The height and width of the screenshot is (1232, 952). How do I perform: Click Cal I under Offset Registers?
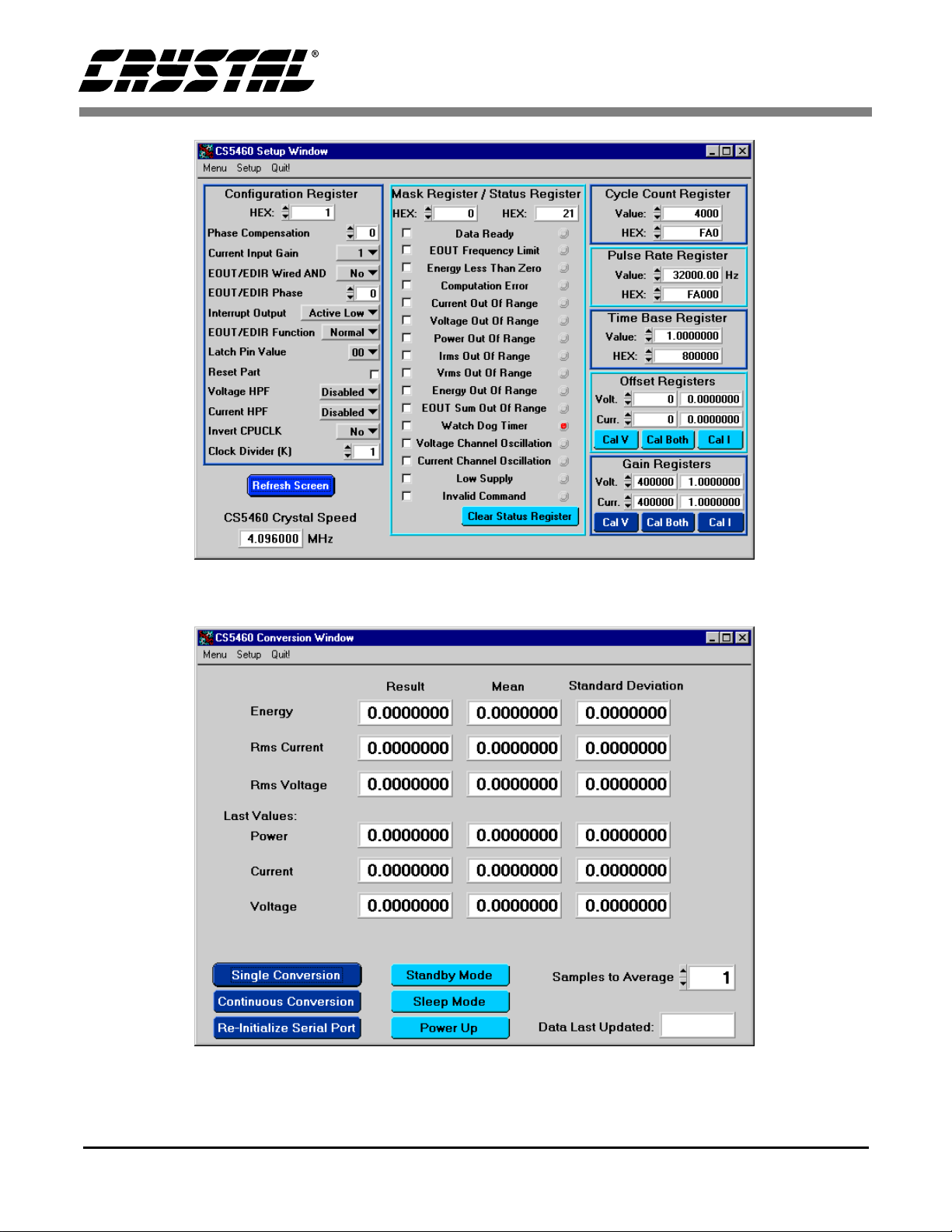pyautogui.click(x=720, y=440)
